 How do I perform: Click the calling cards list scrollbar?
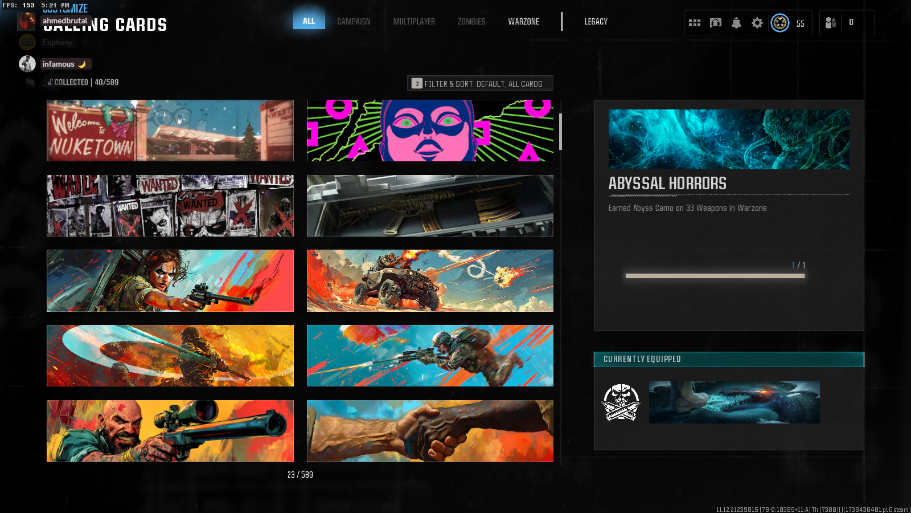click(x=560, y=132)
